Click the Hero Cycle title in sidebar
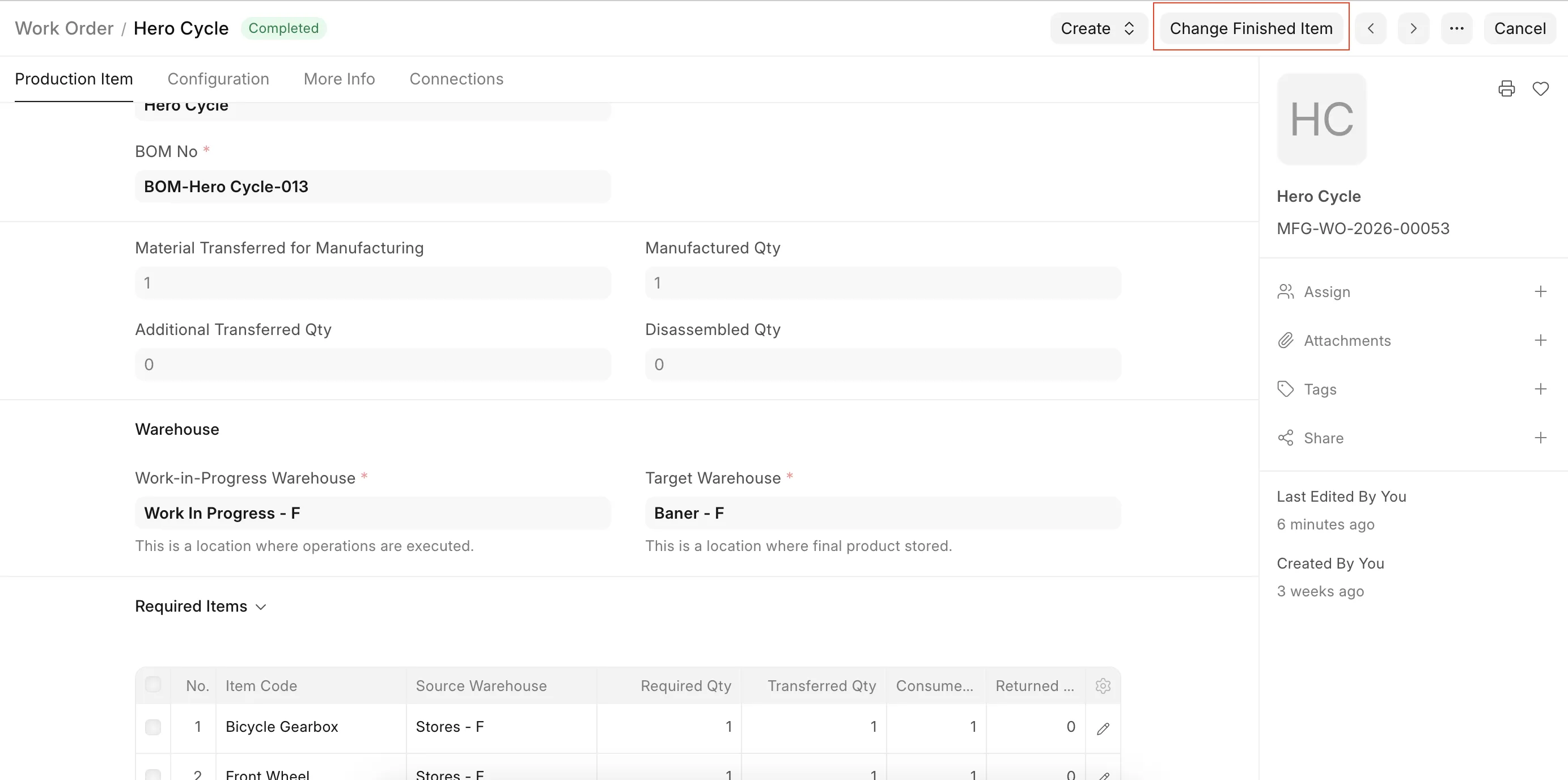1568x780 pixels. (1319, 197)
